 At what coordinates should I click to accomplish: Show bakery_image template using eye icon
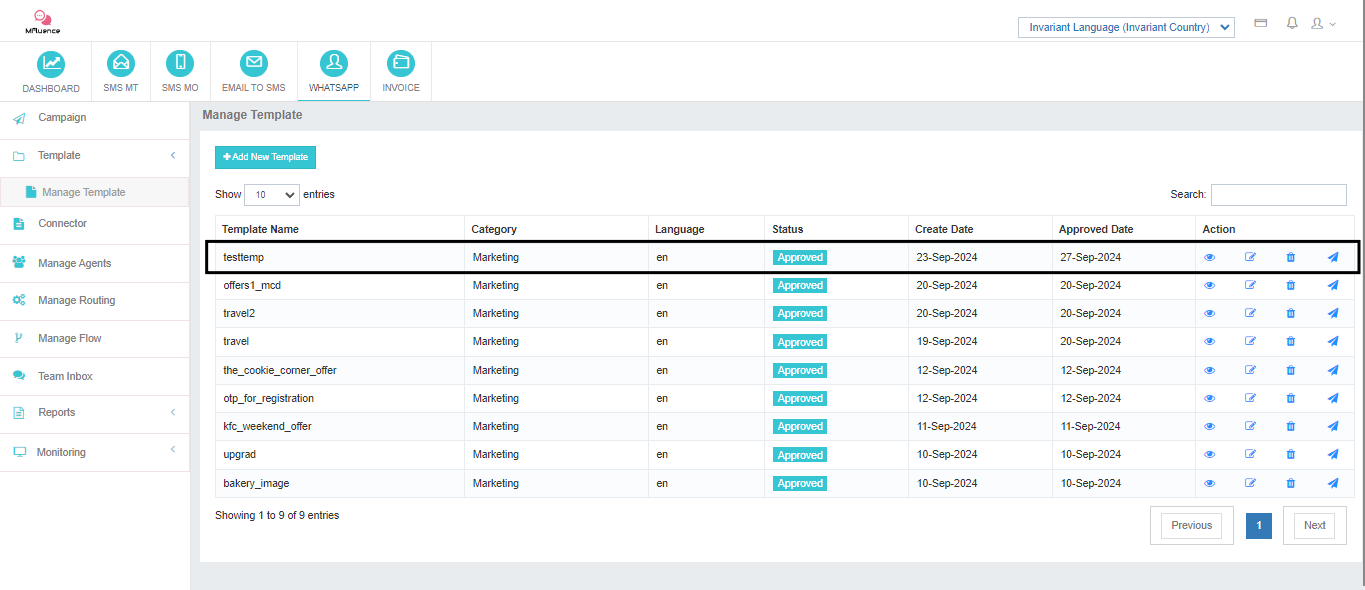1209,484
